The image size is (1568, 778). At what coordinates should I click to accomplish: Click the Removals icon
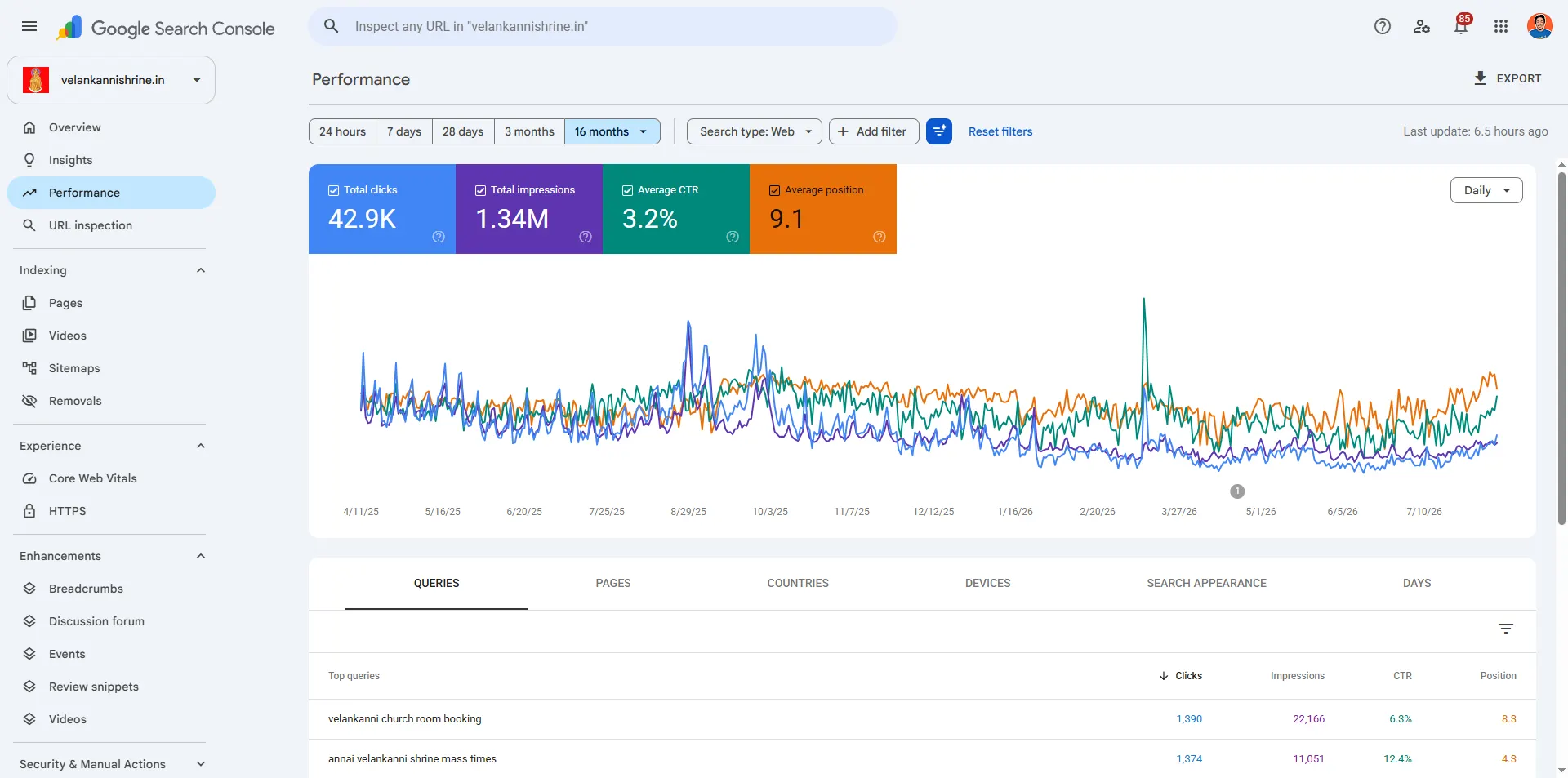tap(29, 401)
